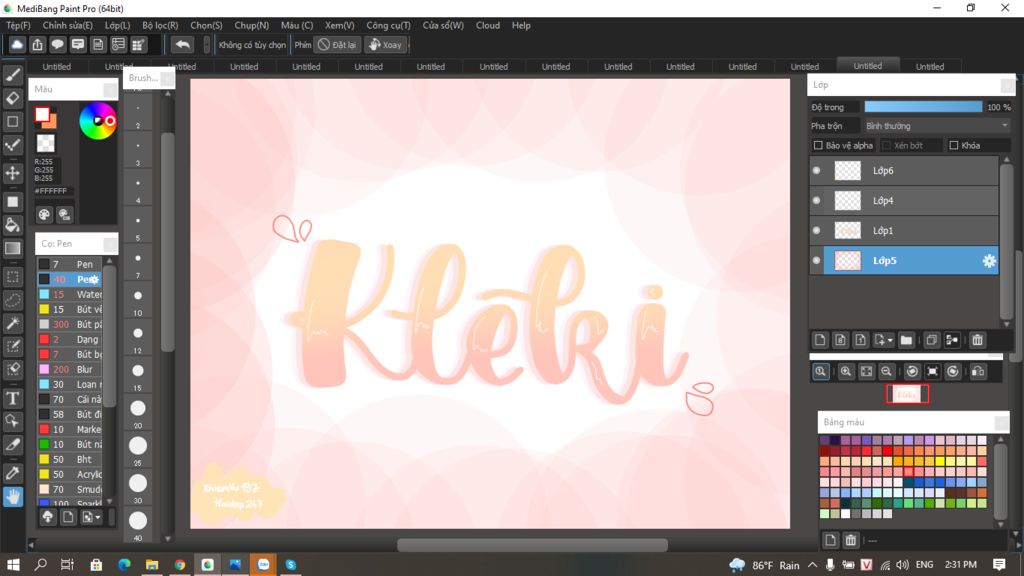This screenshot has height=576, width=1024.
Task: Click the navigator preview thumbnail
Action: coord(907,394)
